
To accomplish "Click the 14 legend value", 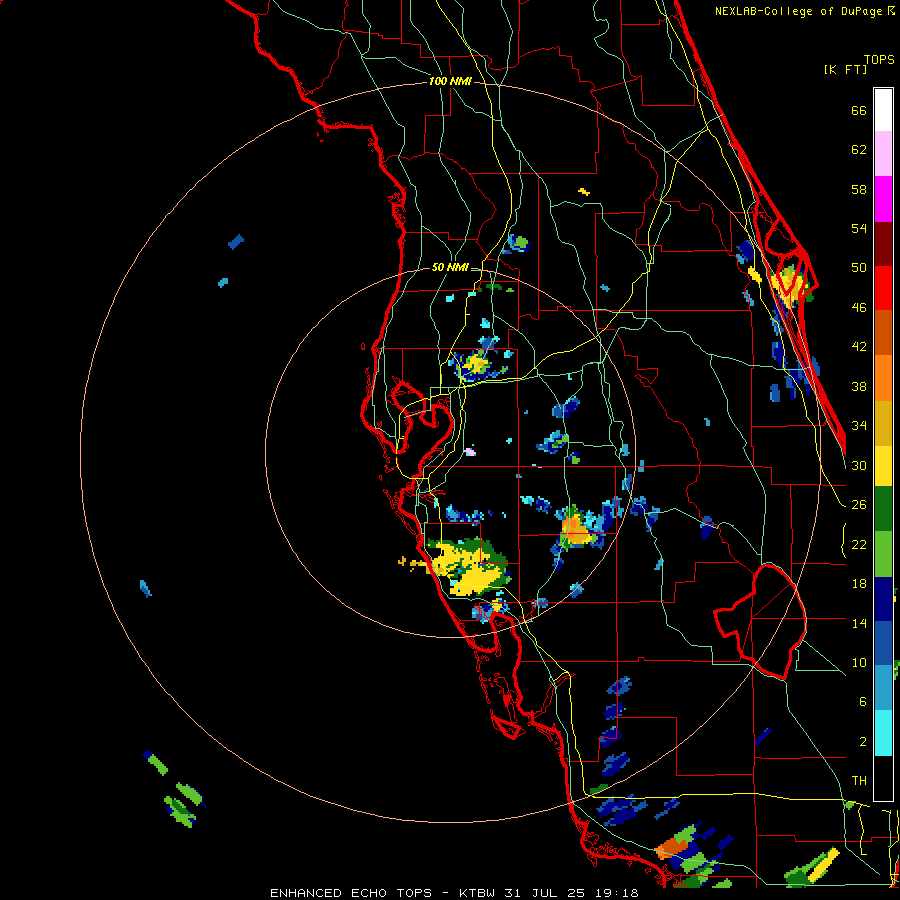I will point(859,623).
